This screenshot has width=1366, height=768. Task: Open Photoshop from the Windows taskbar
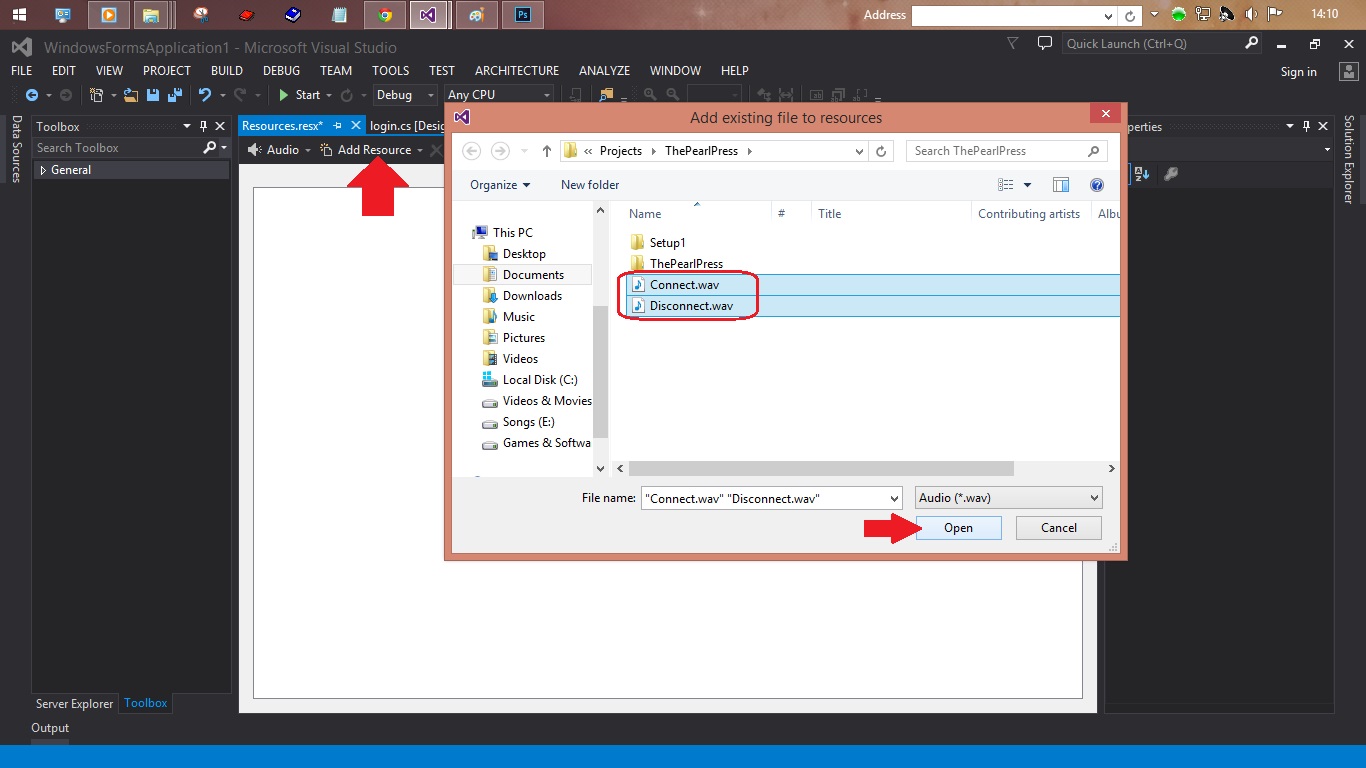523,15
